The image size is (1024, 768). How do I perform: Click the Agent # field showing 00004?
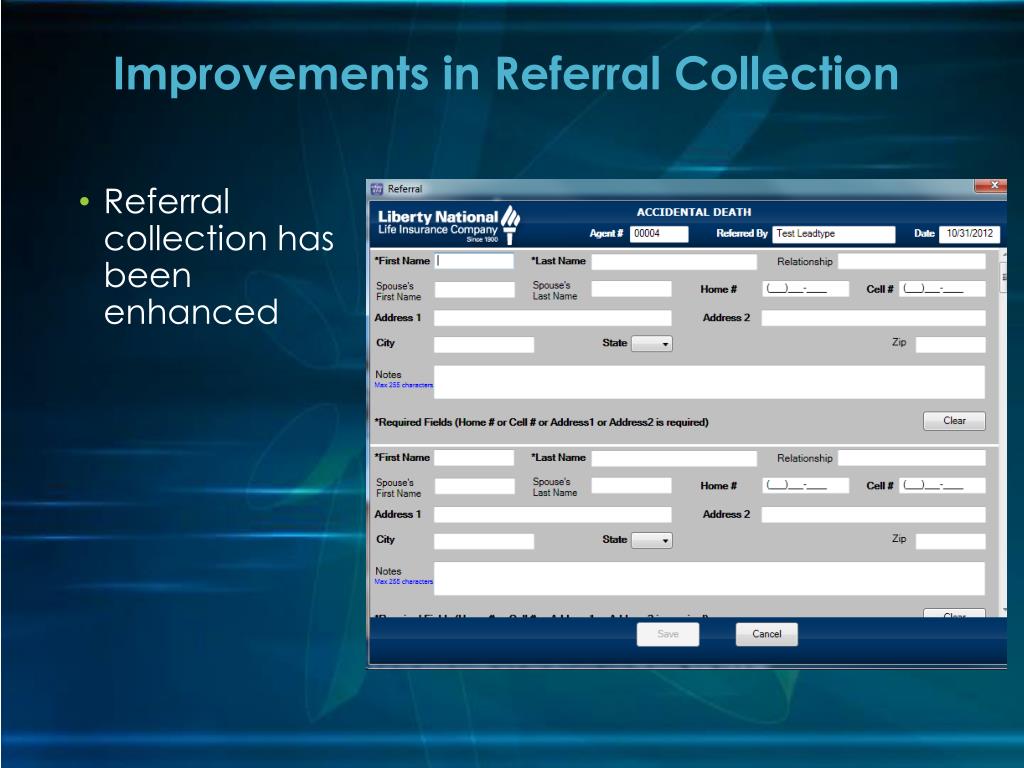click(x=659, y=234)
